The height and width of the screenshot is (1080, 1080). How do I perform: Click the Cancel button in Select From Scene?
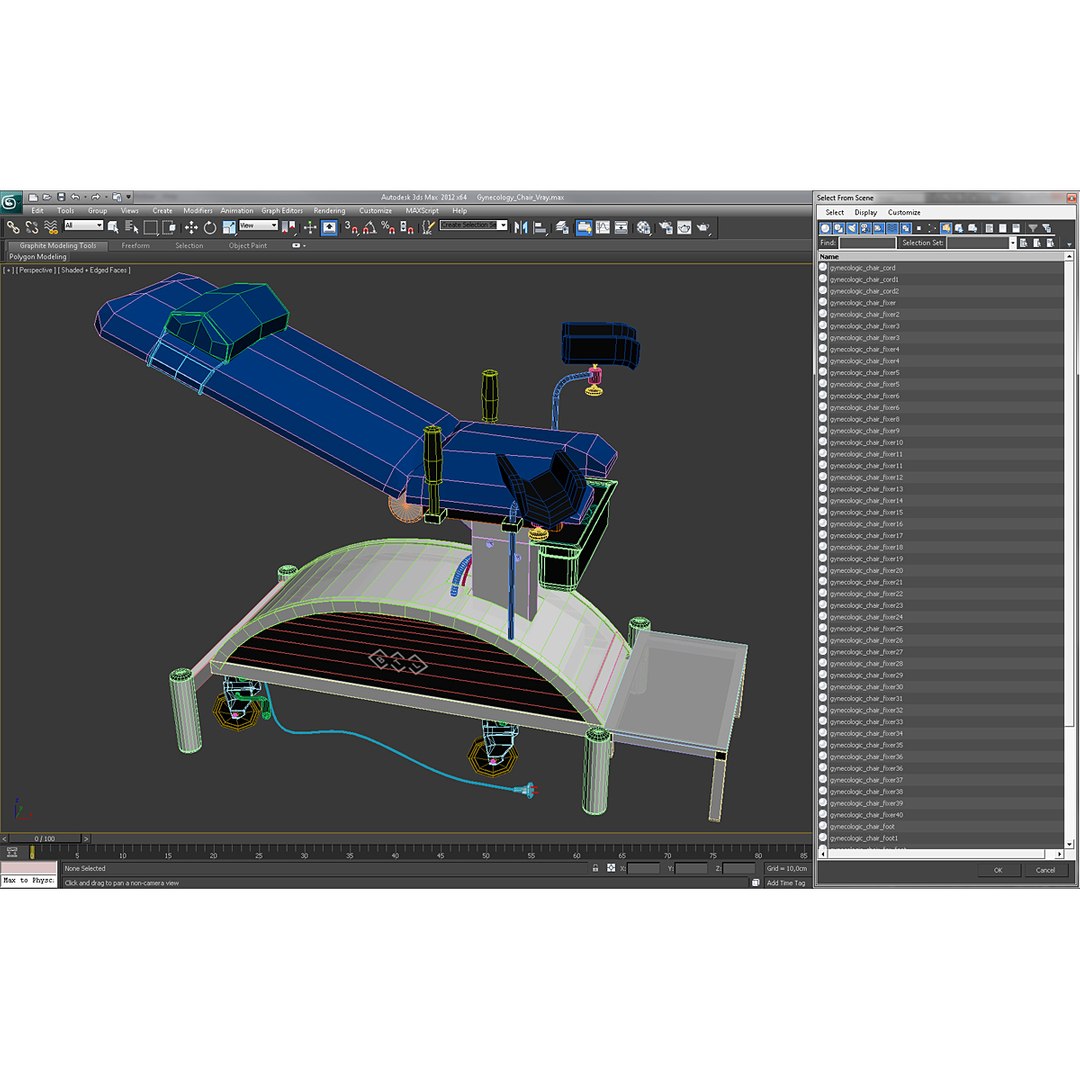pyautogui.click(x=1045, y=870)
